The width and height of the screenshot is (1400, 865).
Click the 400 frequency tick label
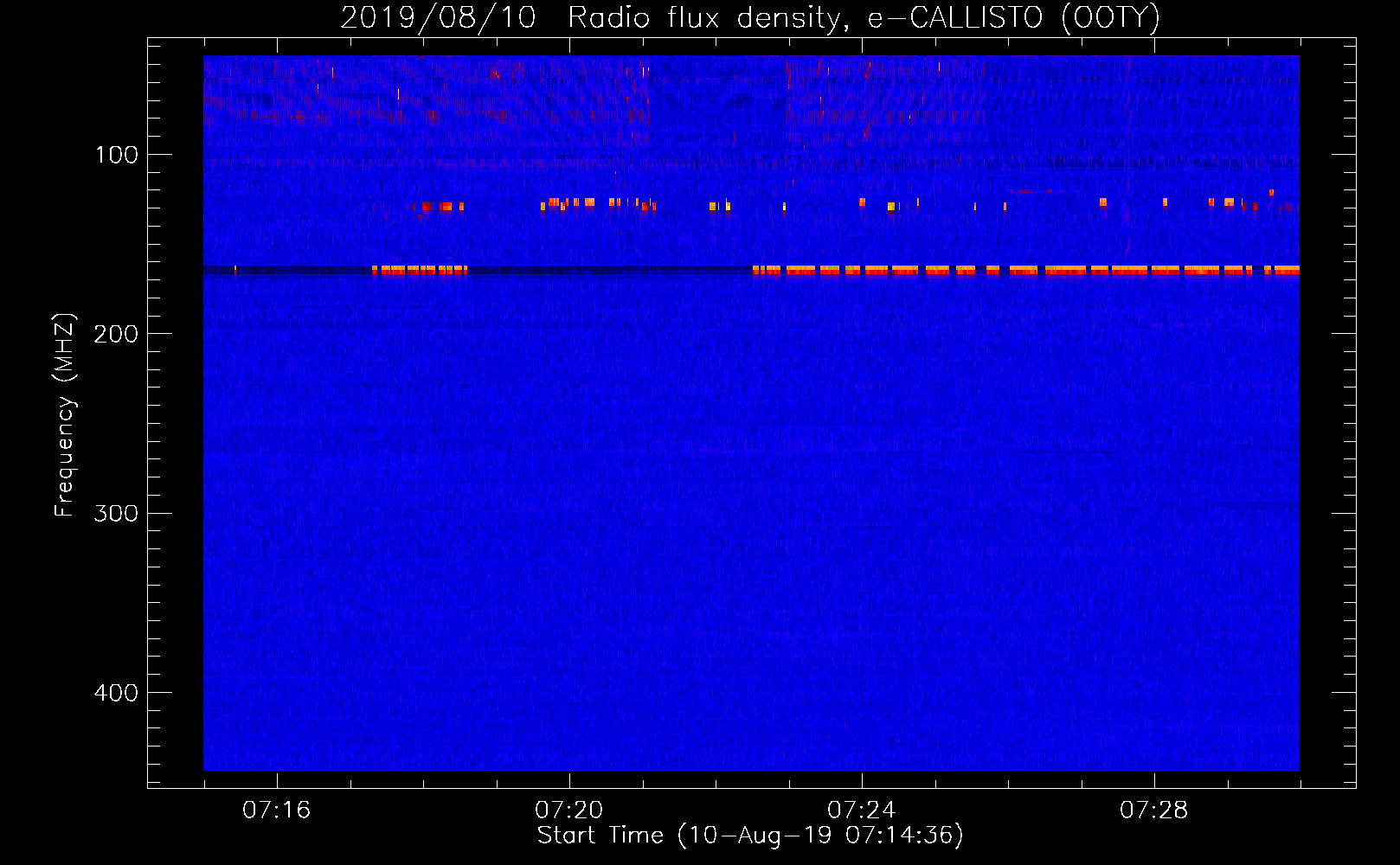pos(117,693)
